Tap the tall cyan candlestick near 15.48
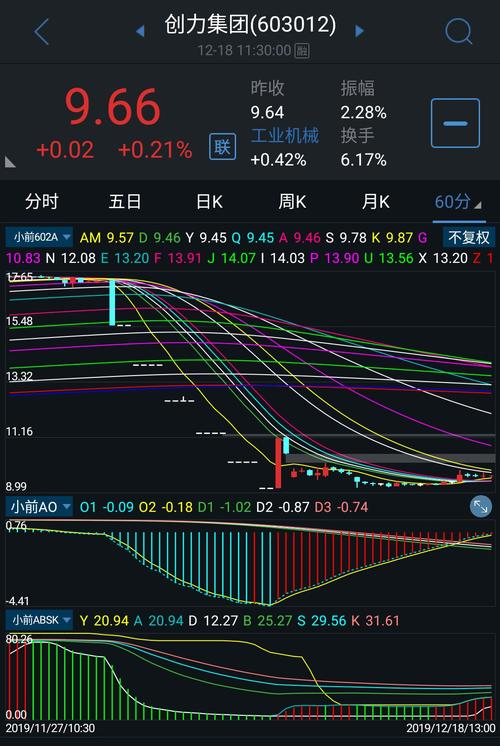The height and width of the screenshot is (746, 500). click(x=112, y=303)
